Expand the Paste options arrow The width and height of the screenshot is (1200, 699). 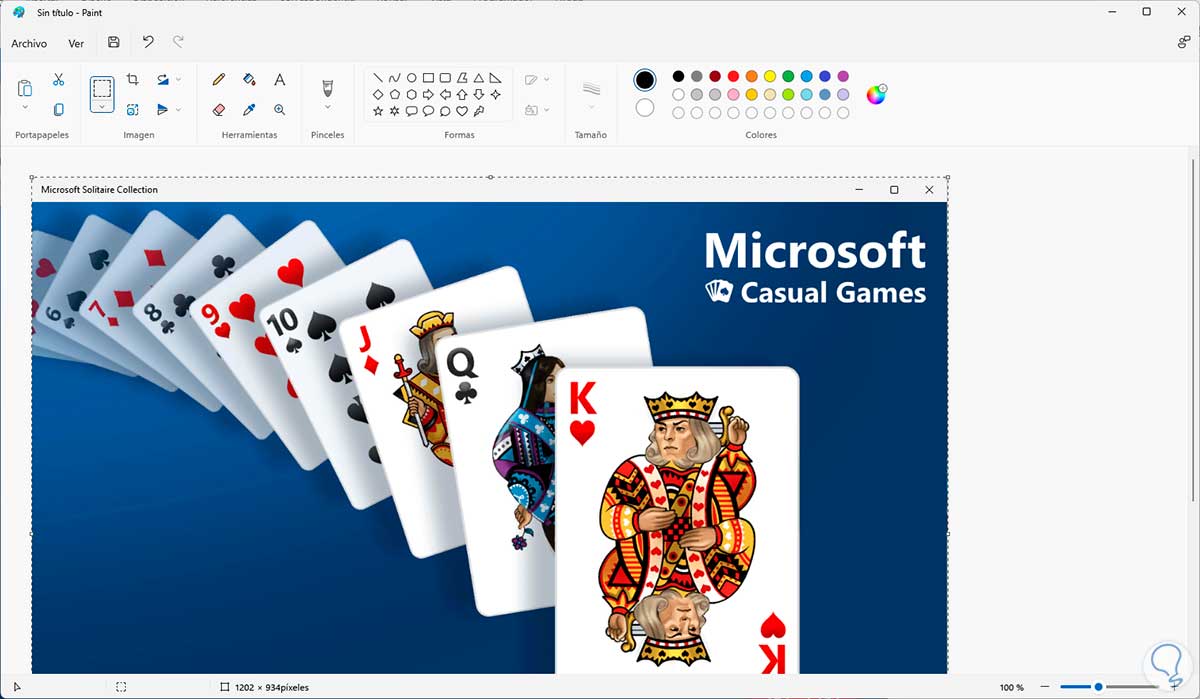[x=25, y=107]
